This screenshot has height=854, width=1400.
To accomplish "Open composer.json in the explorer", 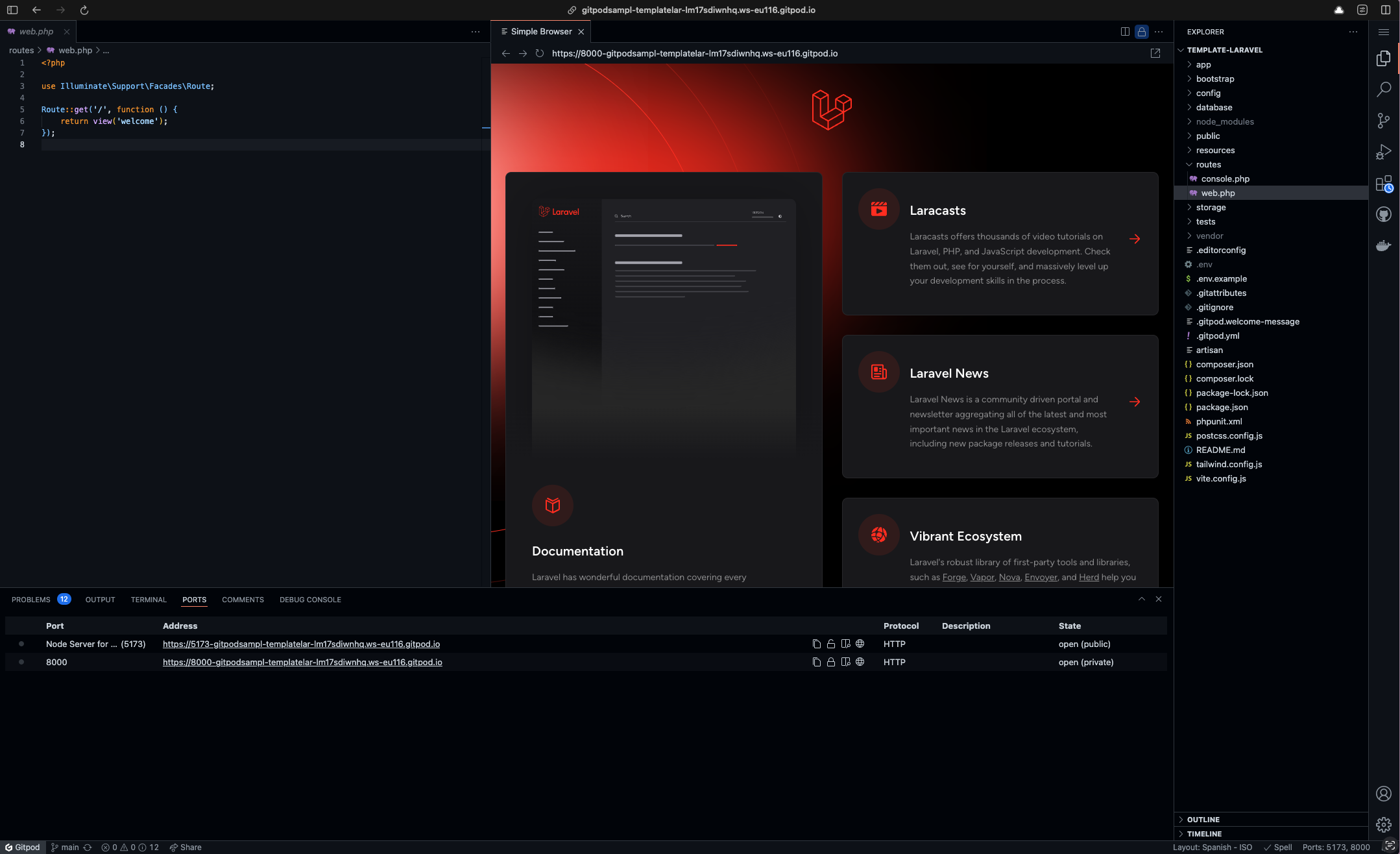I will [x=1224, y=364].
